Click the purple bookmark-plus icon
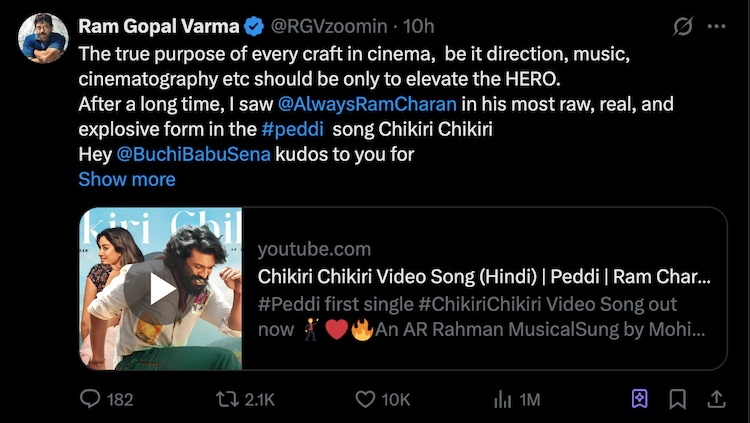The image size is (750, 423). [640, 399]
